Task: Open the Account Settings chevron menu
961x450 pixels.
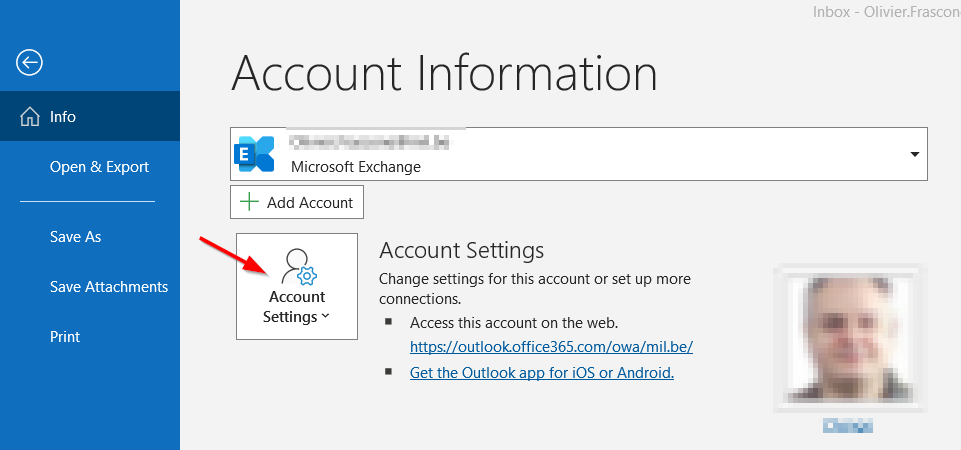Action: pyautogui.click(x=326, y=318)
